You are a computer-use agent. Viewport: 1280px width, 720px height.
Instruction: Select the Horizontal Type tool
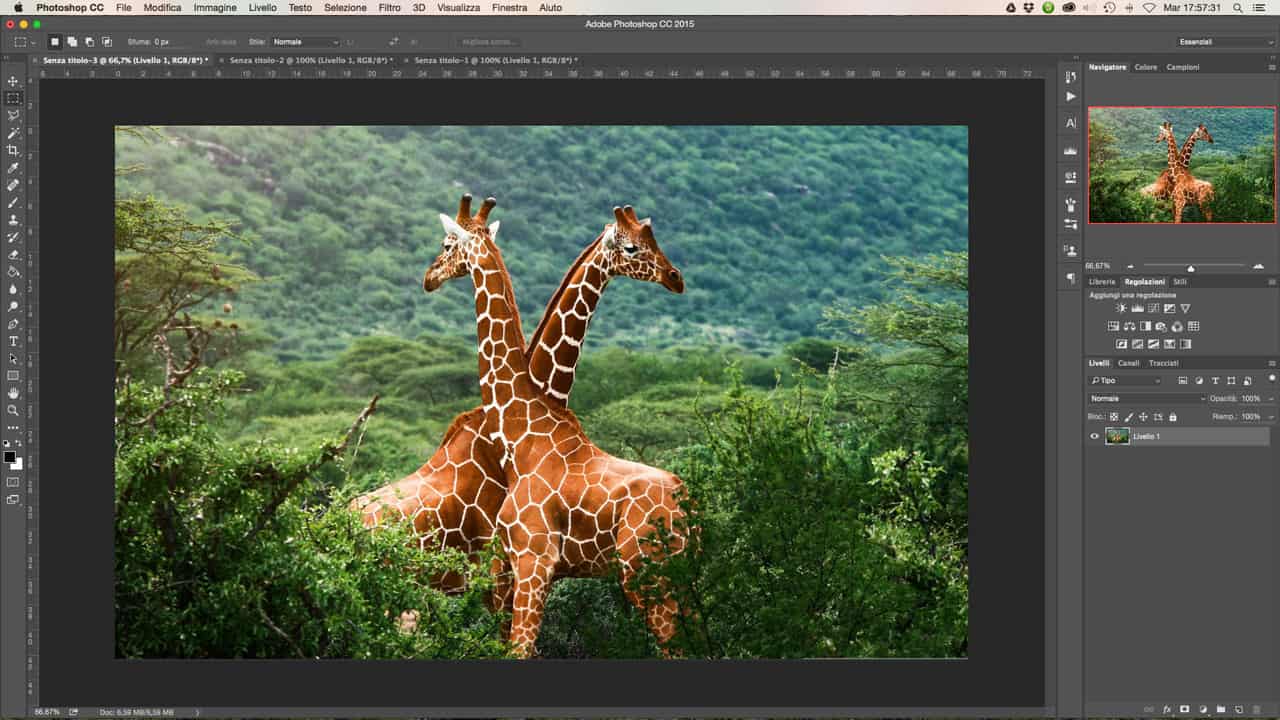pyautogui.click(x=13, y=342)
